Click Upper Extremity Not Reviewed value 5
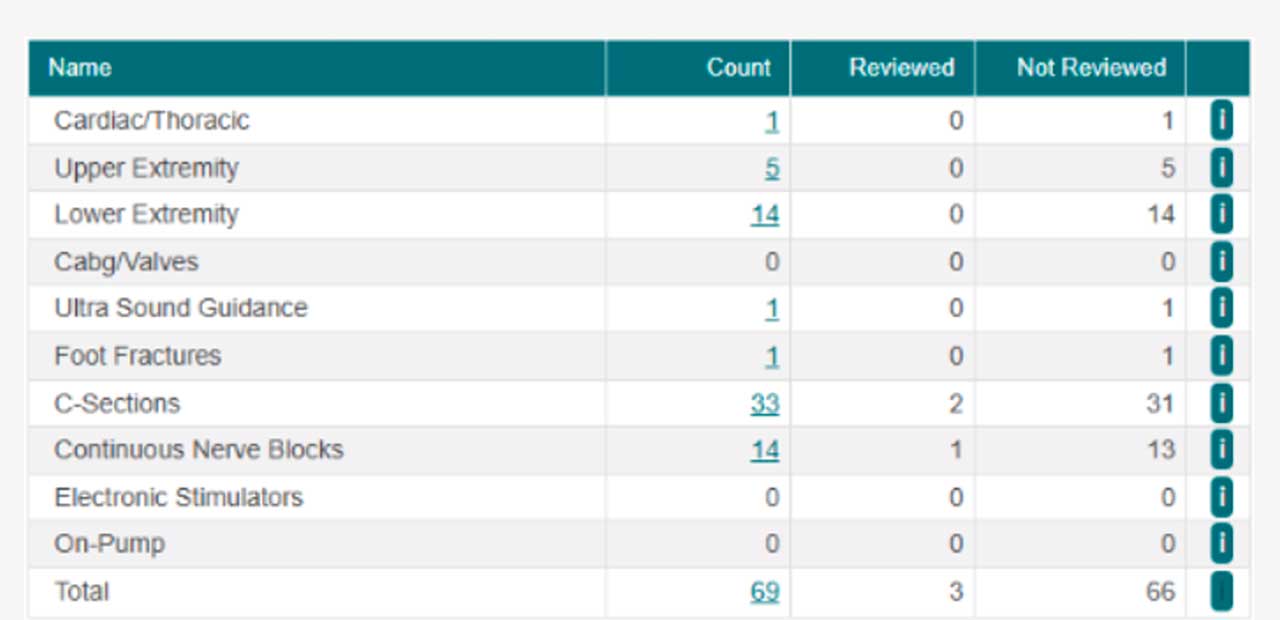Viewport: 1280px width, 620px height. (1168, 169)
